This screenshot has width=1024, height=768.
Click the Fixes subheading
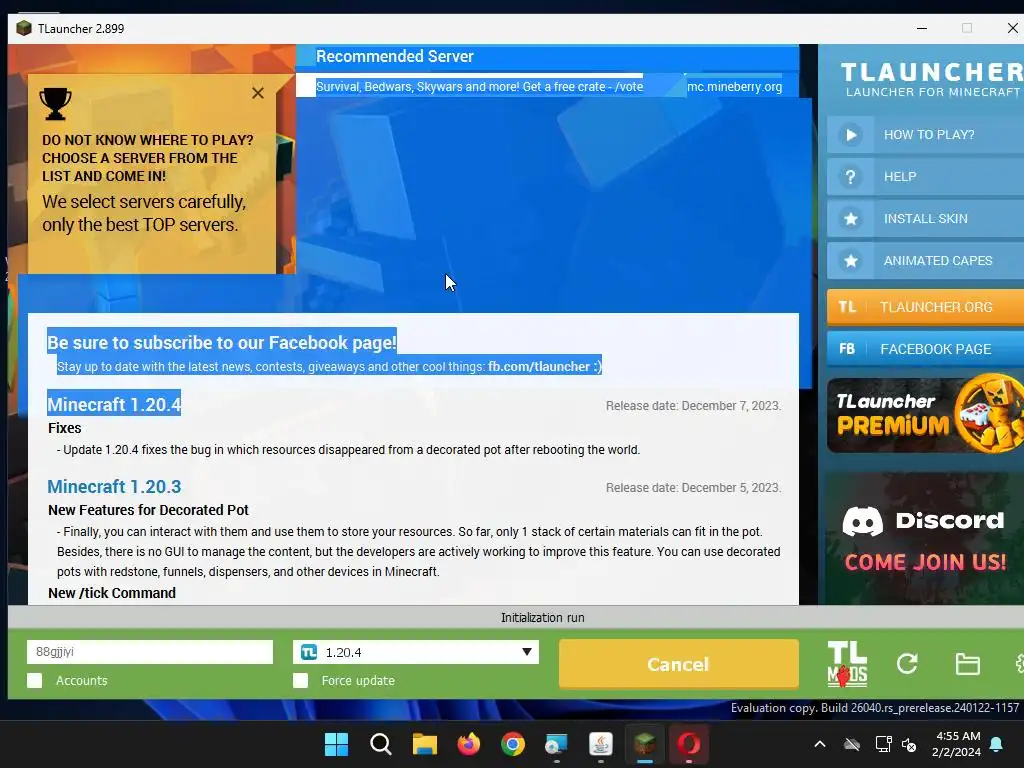(x=65, y=428)
